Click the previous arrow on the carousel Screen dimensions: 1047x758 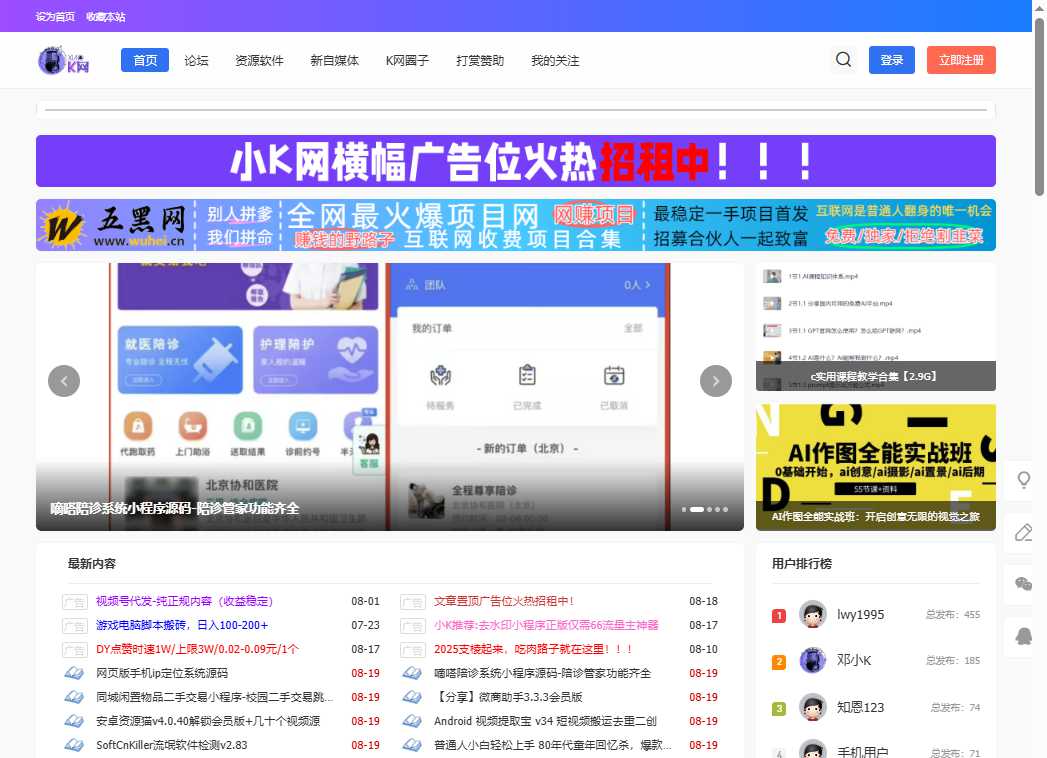pyautogui.click(x=64, y=381)
